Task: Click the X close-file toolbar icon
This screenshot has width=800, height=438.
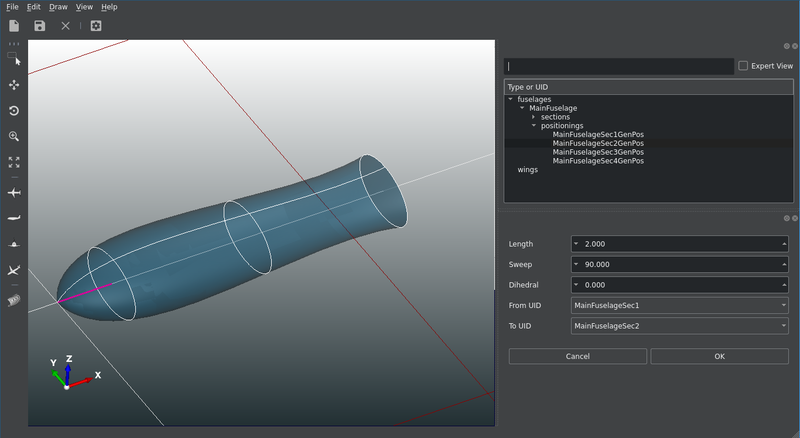Action: pyautogui.click(x=66, y=26)
